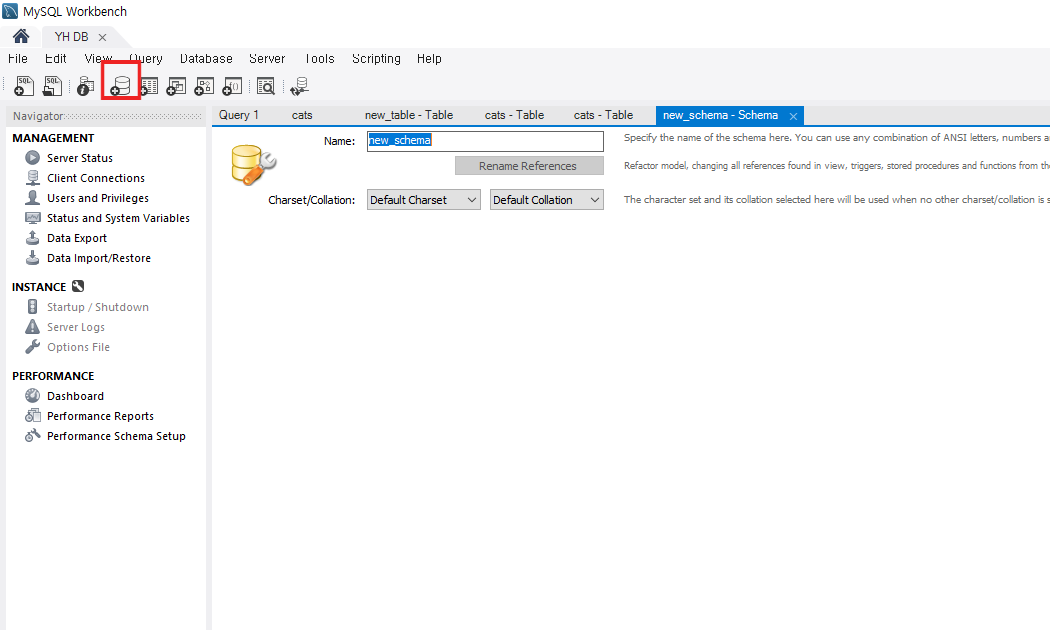Viewport: 1050px width, 630px height.
Task: Open the Query menu
Action: coord(145,58)
